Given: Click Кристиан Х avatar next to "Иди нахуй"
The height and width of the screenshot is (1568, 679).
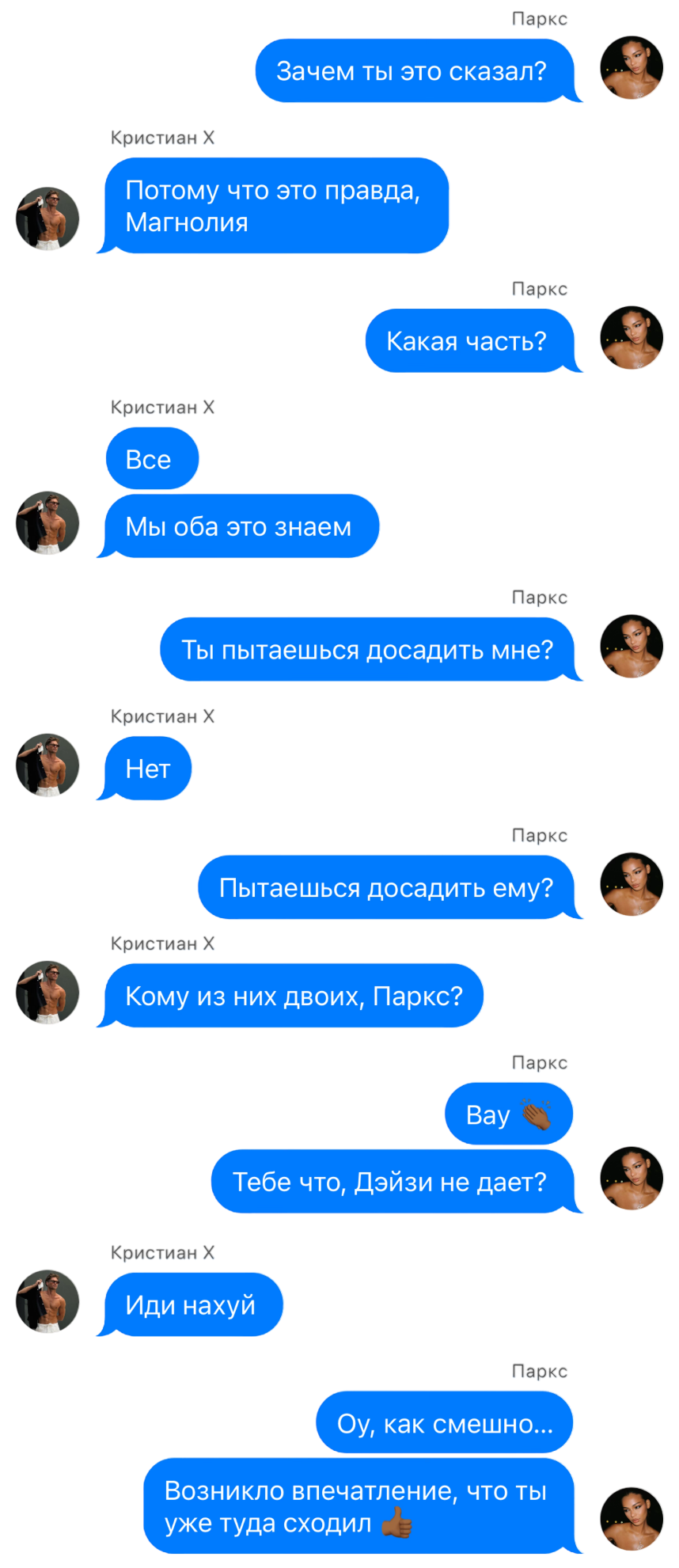Looking at the screenshot, I should point(47,1302).
